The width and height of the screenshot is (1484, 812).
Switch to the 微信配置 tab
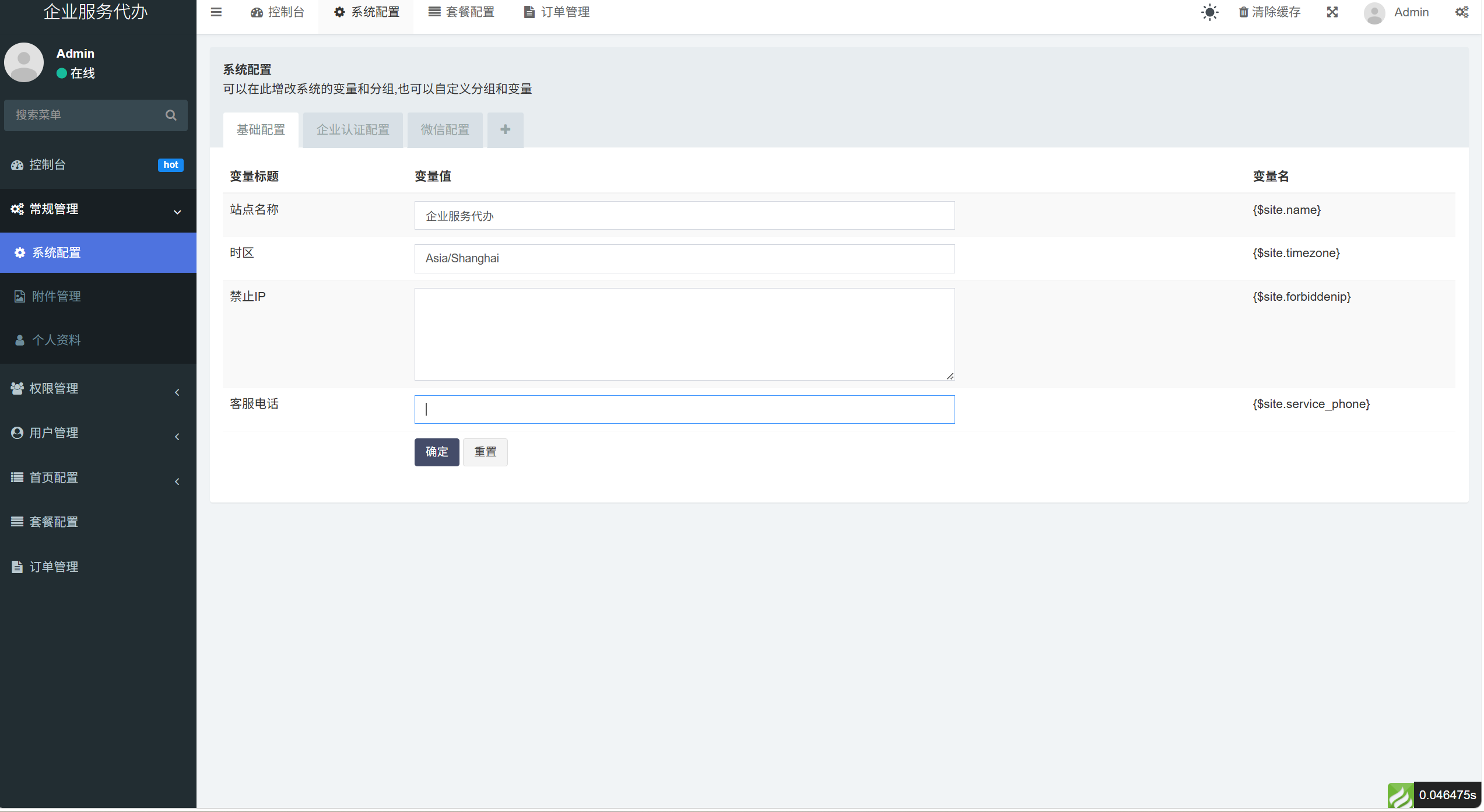coord(445,130)
